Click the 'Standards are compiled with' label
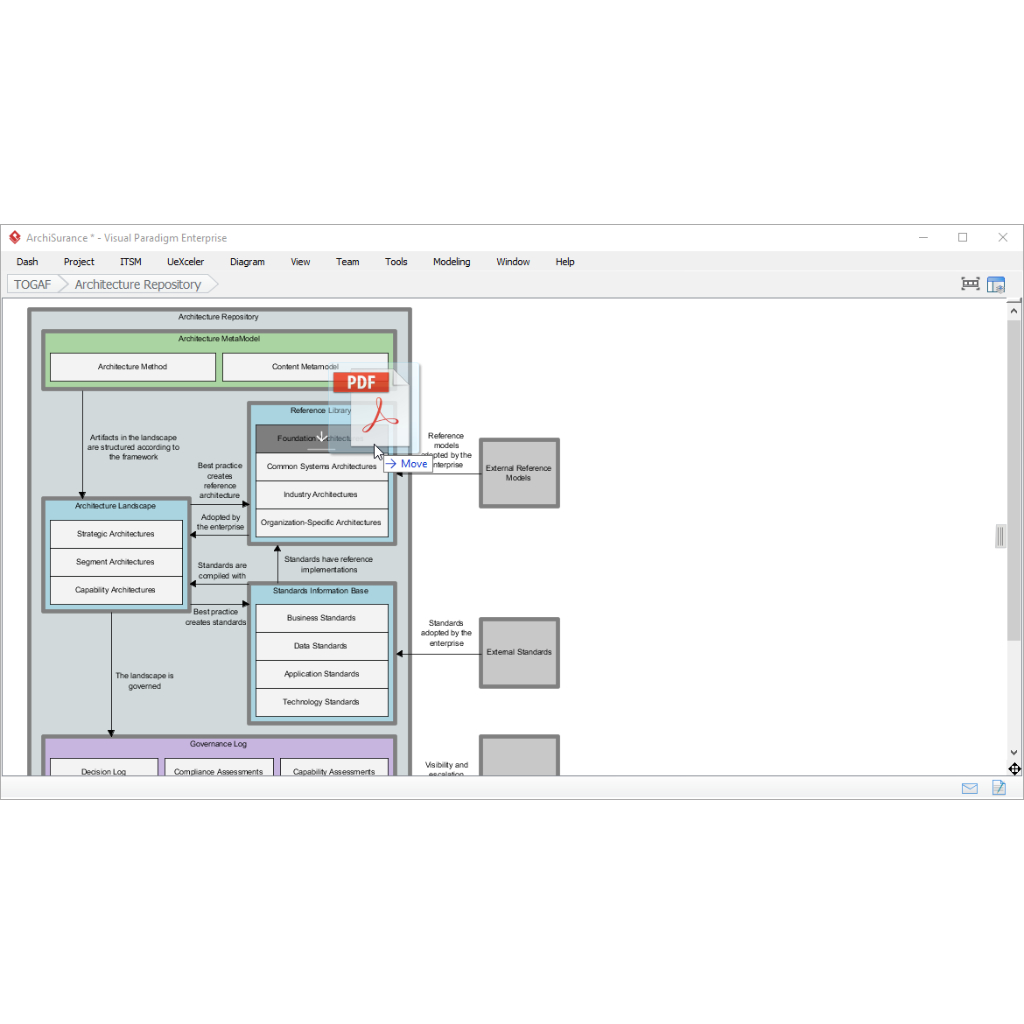 pos(222,570)
